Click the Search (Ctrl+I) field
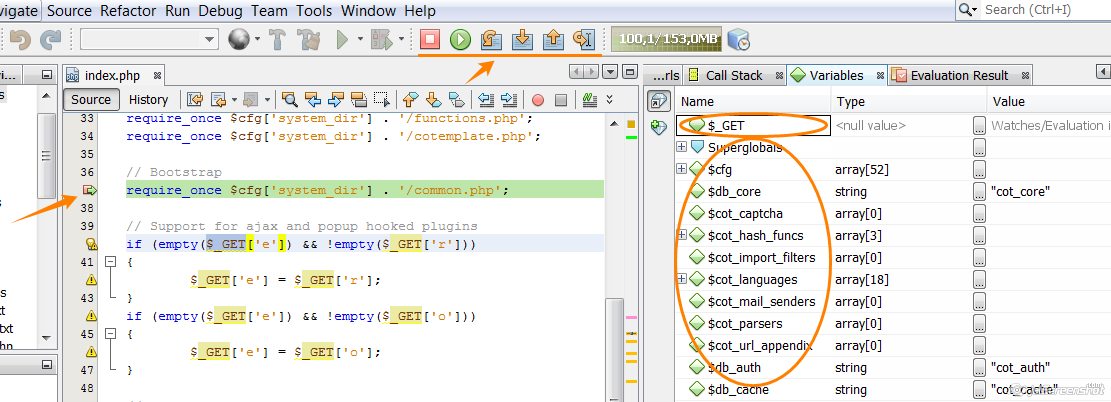 (x=1040, y=10)
